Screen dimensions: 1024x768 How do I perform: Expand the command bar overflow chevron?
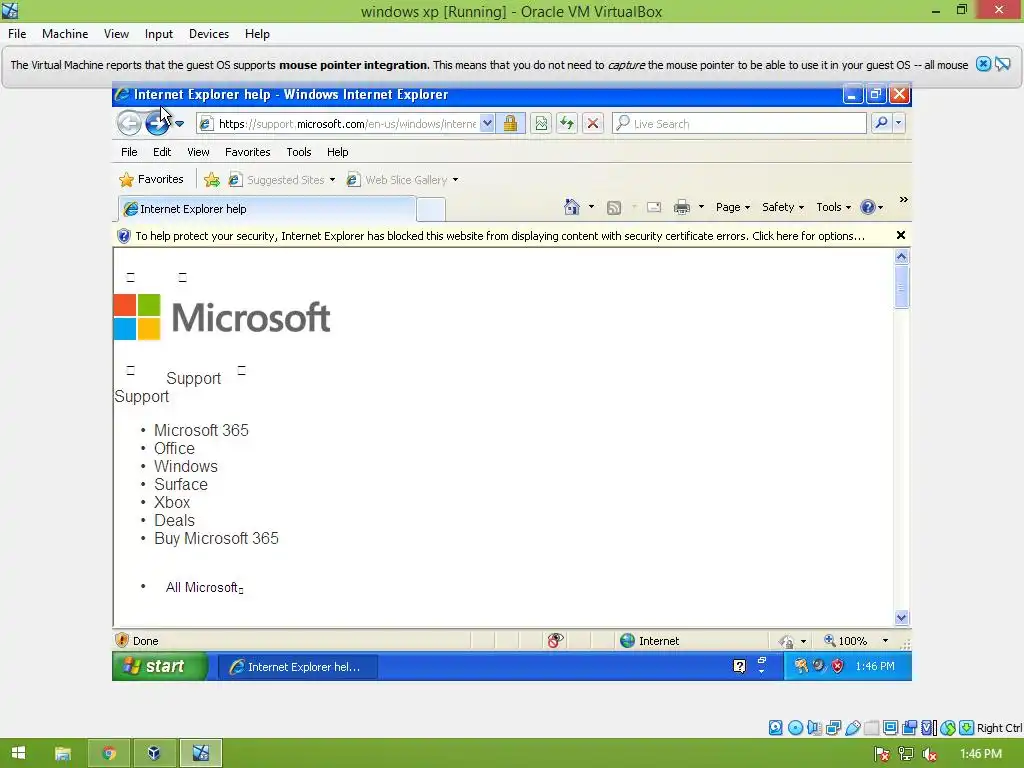903,200
